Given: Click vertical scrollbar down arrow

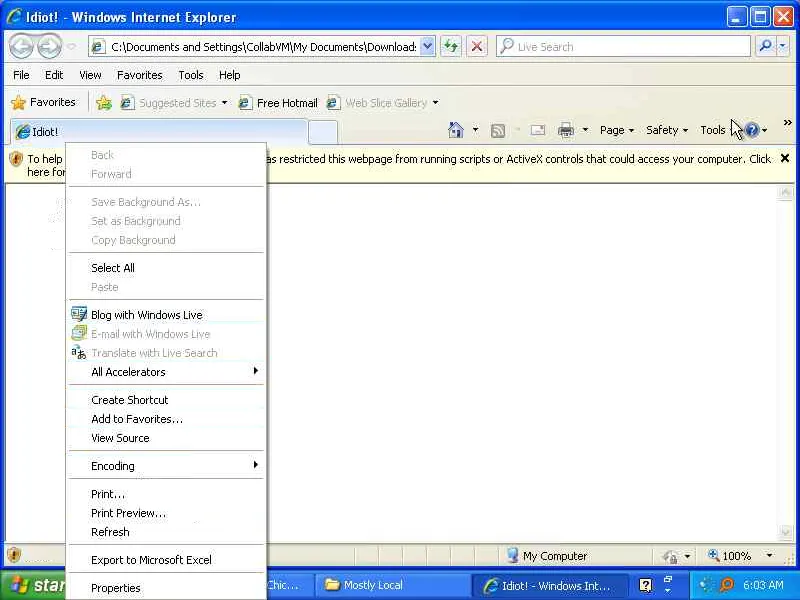Looking at the screenshot, I should [x=786, y=532].
